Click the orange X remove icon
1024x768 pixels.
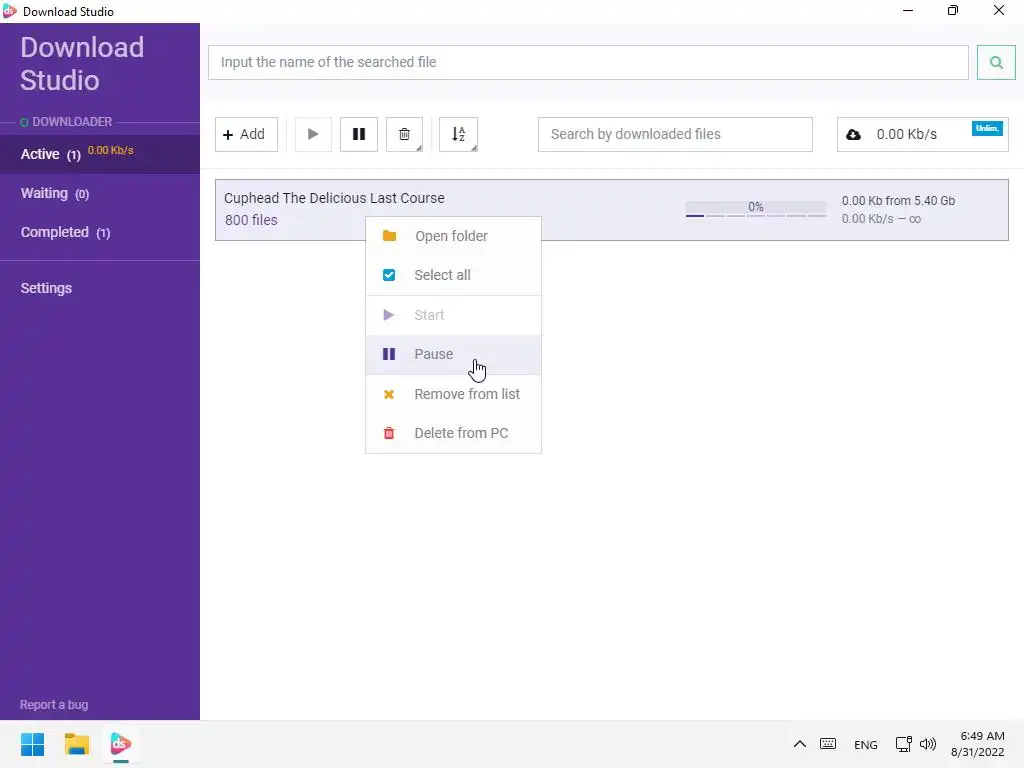[389, 394]
